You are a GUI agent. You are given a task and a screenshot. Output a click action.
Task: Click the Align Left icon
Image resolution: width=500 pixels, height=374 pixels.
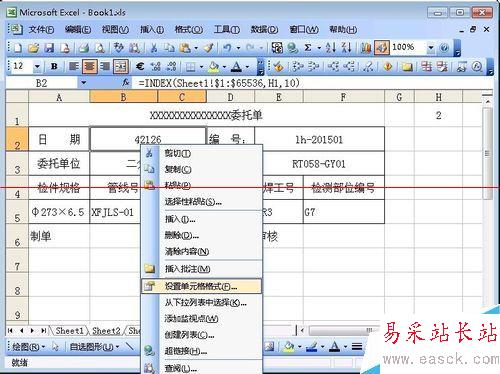[x=74, y=67]
